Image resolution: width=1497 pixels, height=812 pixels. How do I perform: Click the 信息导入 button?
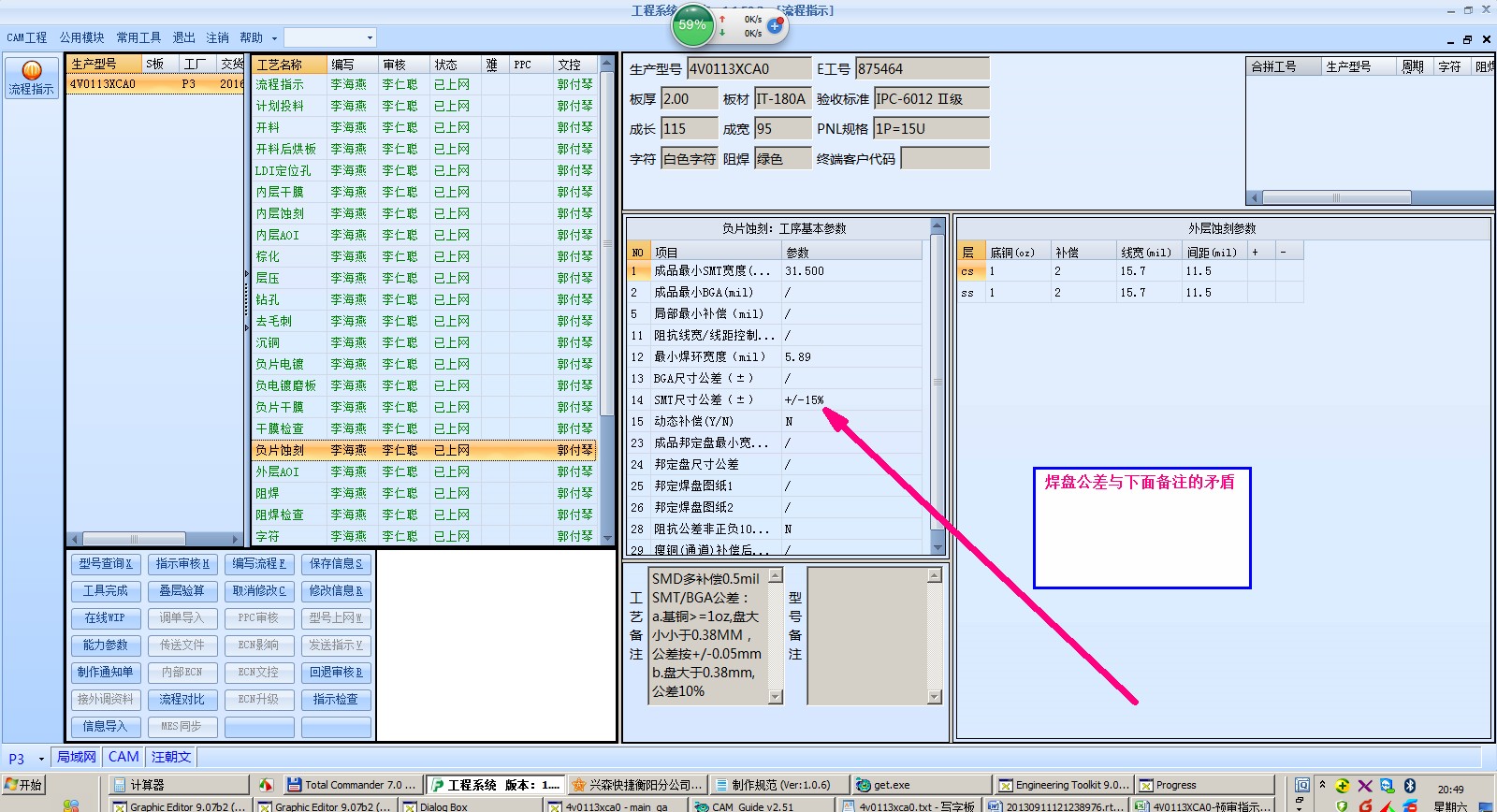coord(106,726)
